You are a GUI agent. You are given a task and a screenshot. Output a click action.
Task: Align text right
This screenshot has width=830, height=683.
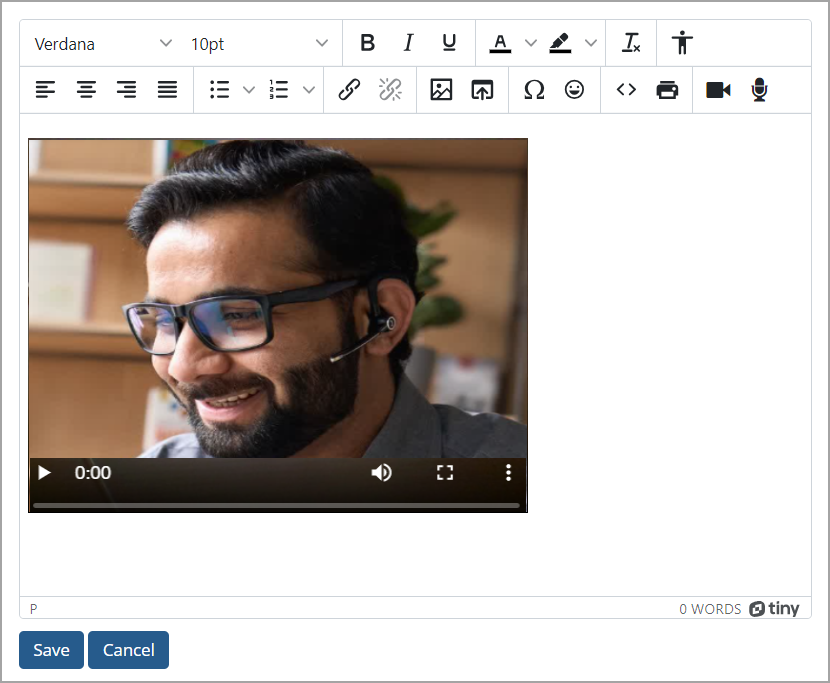tap(127, 89)
